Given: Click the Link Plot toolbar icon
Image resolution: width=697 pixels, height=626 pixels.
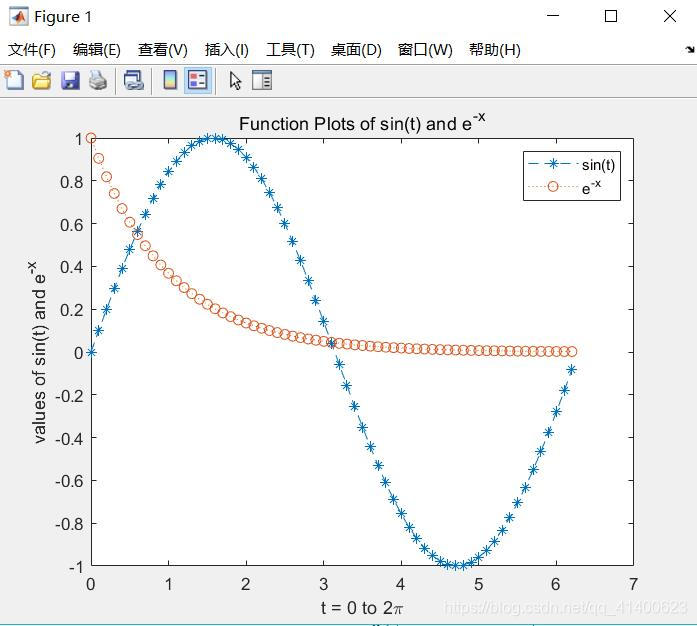Looking at the screenshot, I should [133, 80].
